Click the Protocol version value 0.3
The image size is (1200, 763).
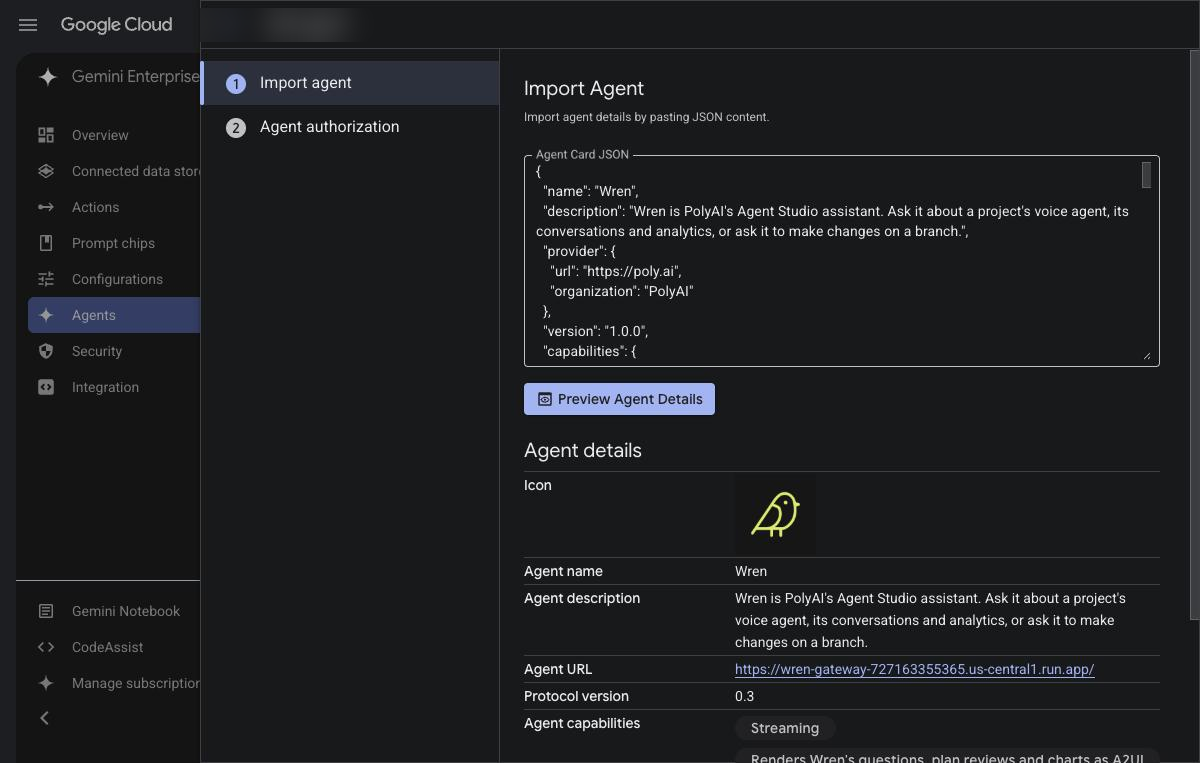[744, 696]
